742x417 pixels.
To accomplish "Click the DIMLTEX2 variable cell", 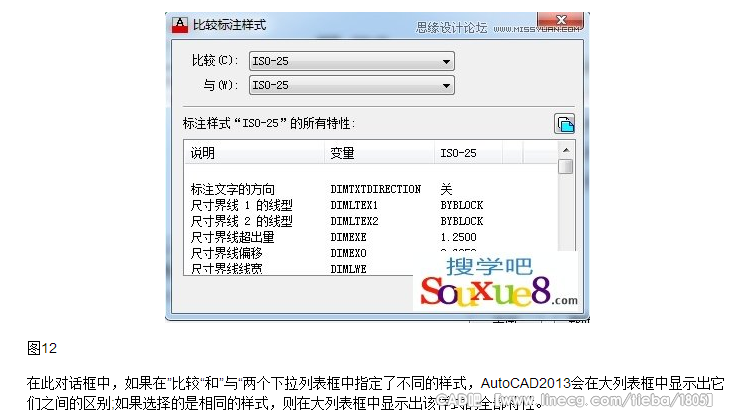I will [x=354, y=221].
